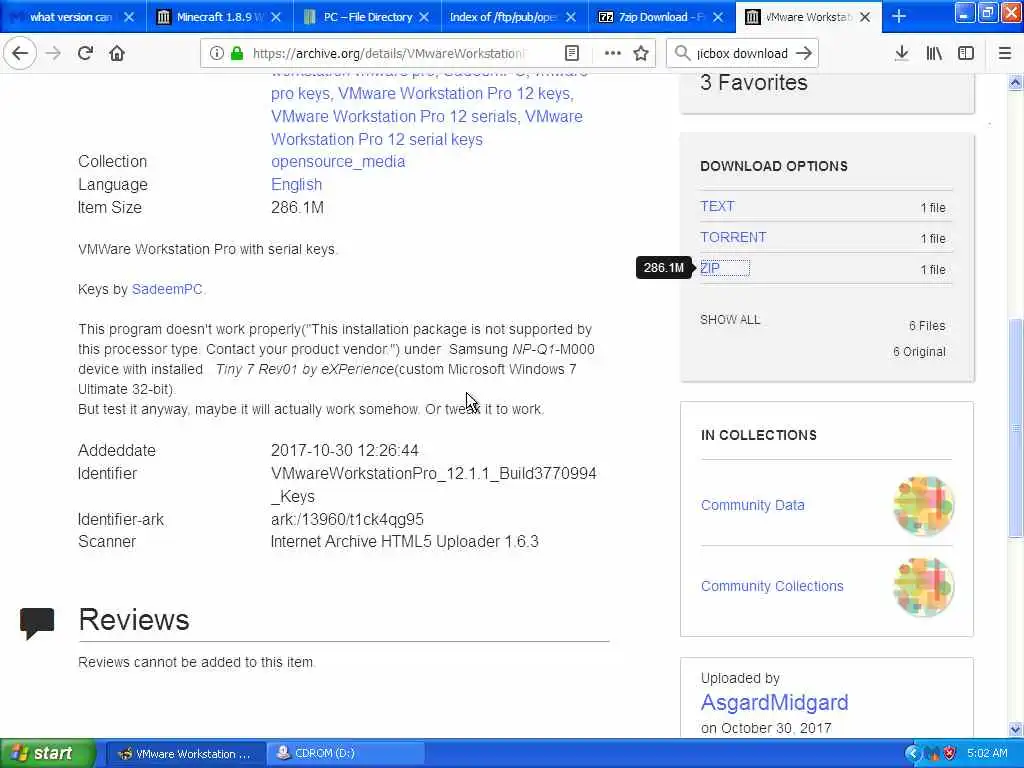This screenshot has height=768, width=1024.
Task: Submit search with the arrow button
Action: [804, 53]
